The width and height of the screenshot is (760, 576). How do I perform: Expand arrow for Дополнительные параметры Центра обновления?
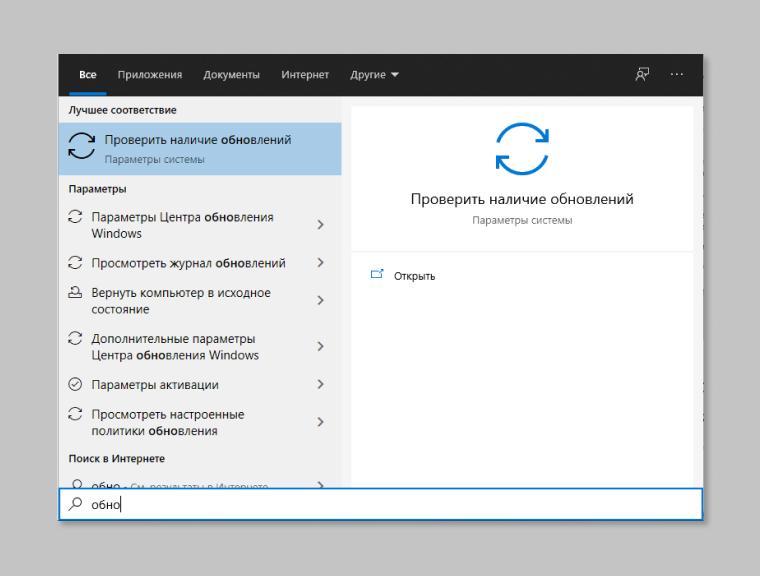320,346
